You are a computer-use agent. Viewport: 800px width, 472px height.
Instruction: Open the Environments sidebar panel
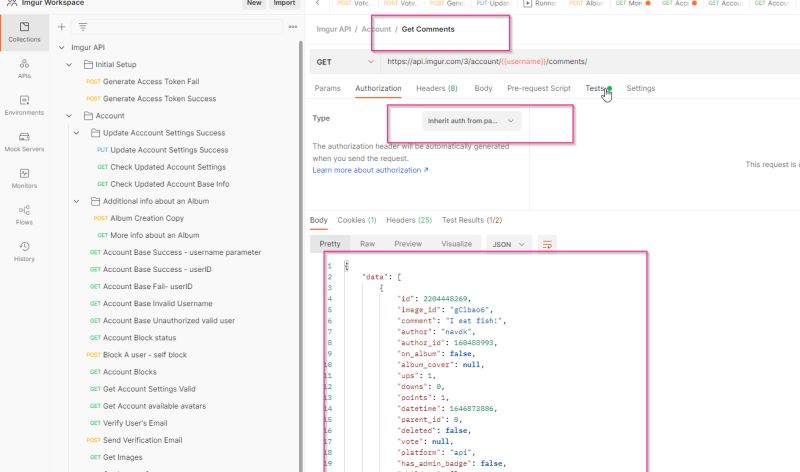coord(24,106)
